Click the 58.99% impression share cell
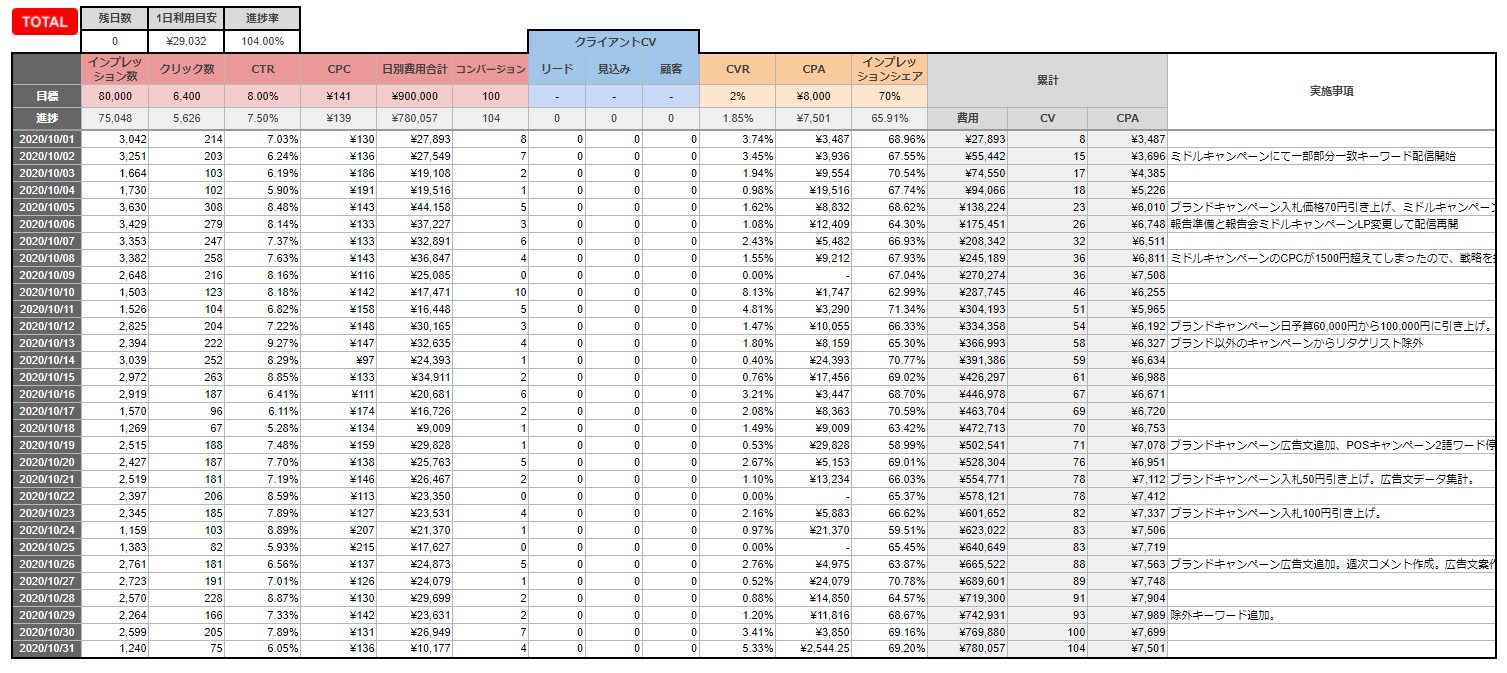The height and width of the screenshot is (673, 1507). coord(889,445)
